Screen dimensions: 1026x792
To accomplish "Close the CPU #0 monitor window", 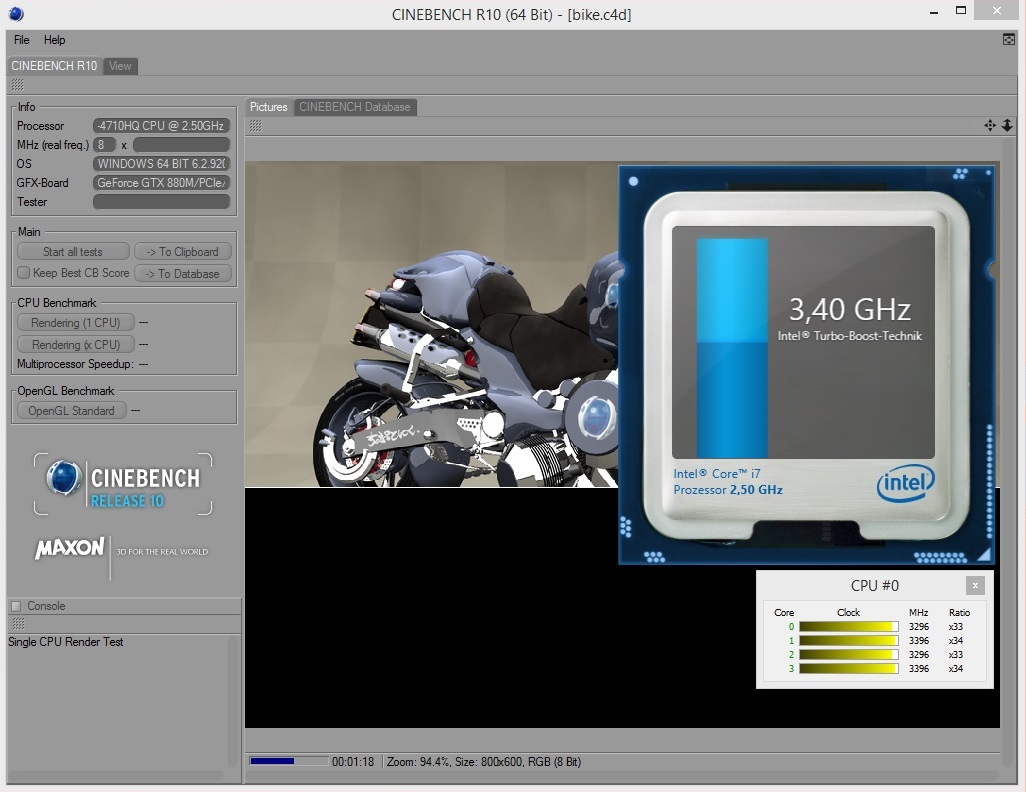I will coord(975,585).
